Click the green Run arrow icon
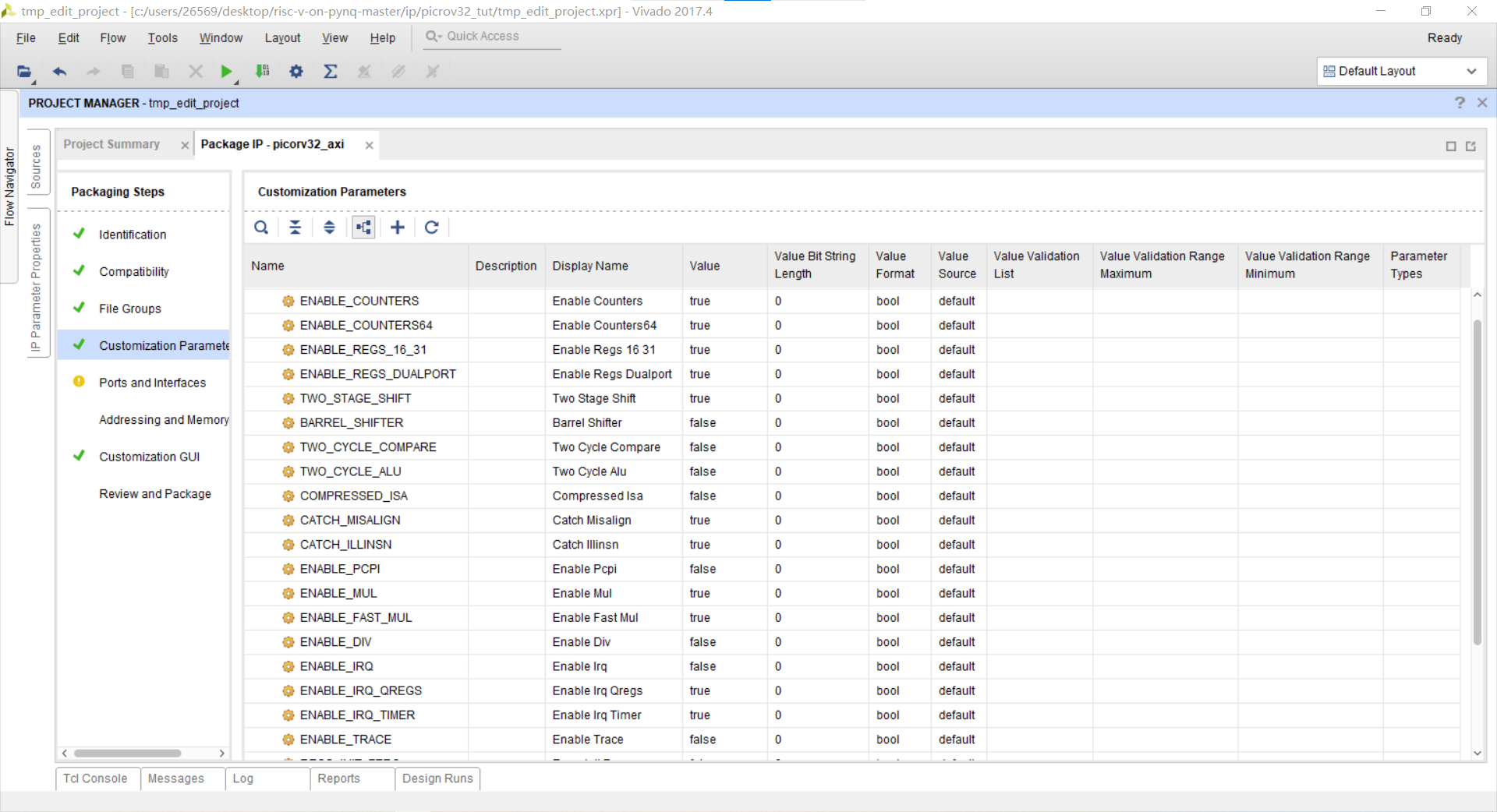 tap(226, 72)
